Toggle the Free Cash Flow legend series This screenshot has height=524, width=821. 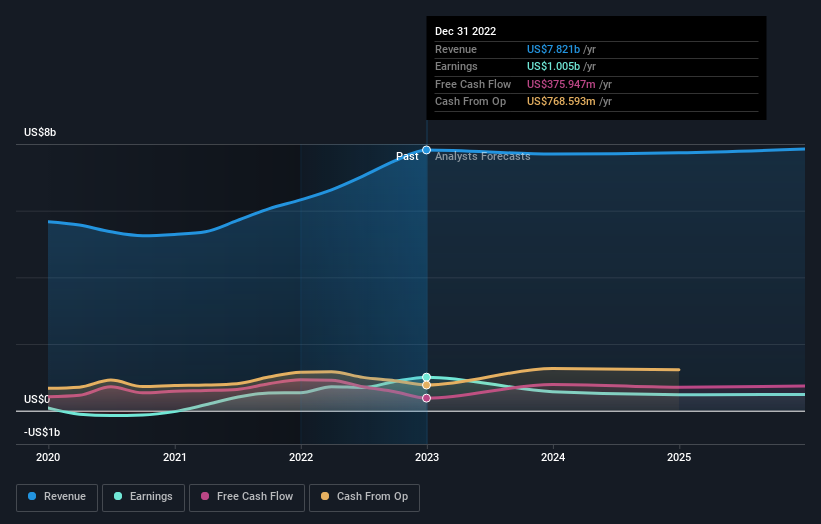coord(247,497)
